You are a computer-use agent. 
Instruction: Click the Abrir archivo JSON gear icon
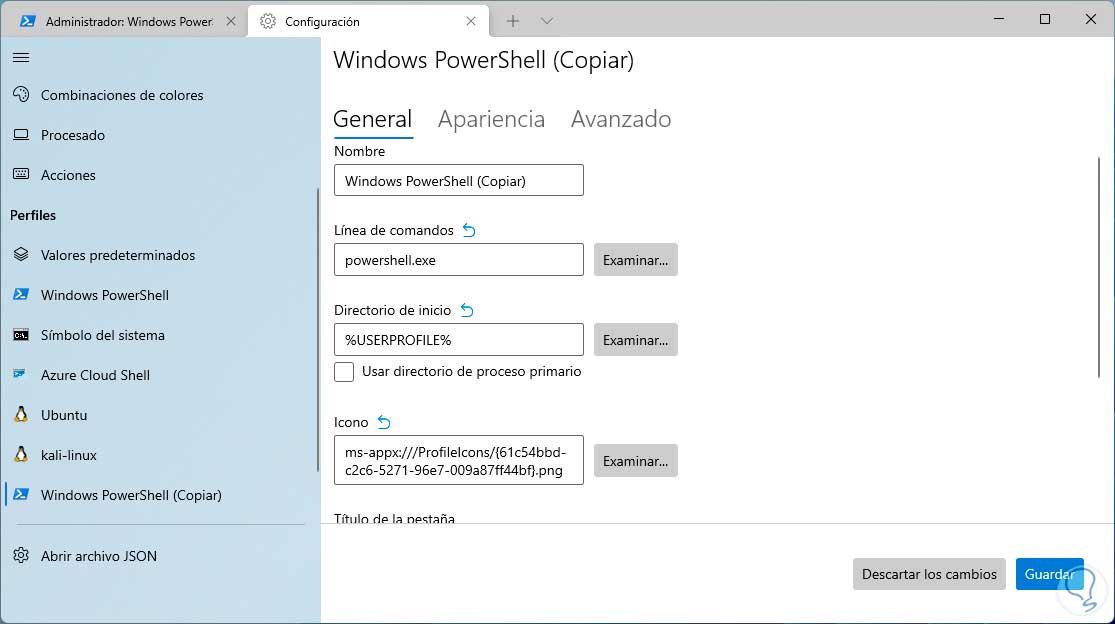pos(21,556)
